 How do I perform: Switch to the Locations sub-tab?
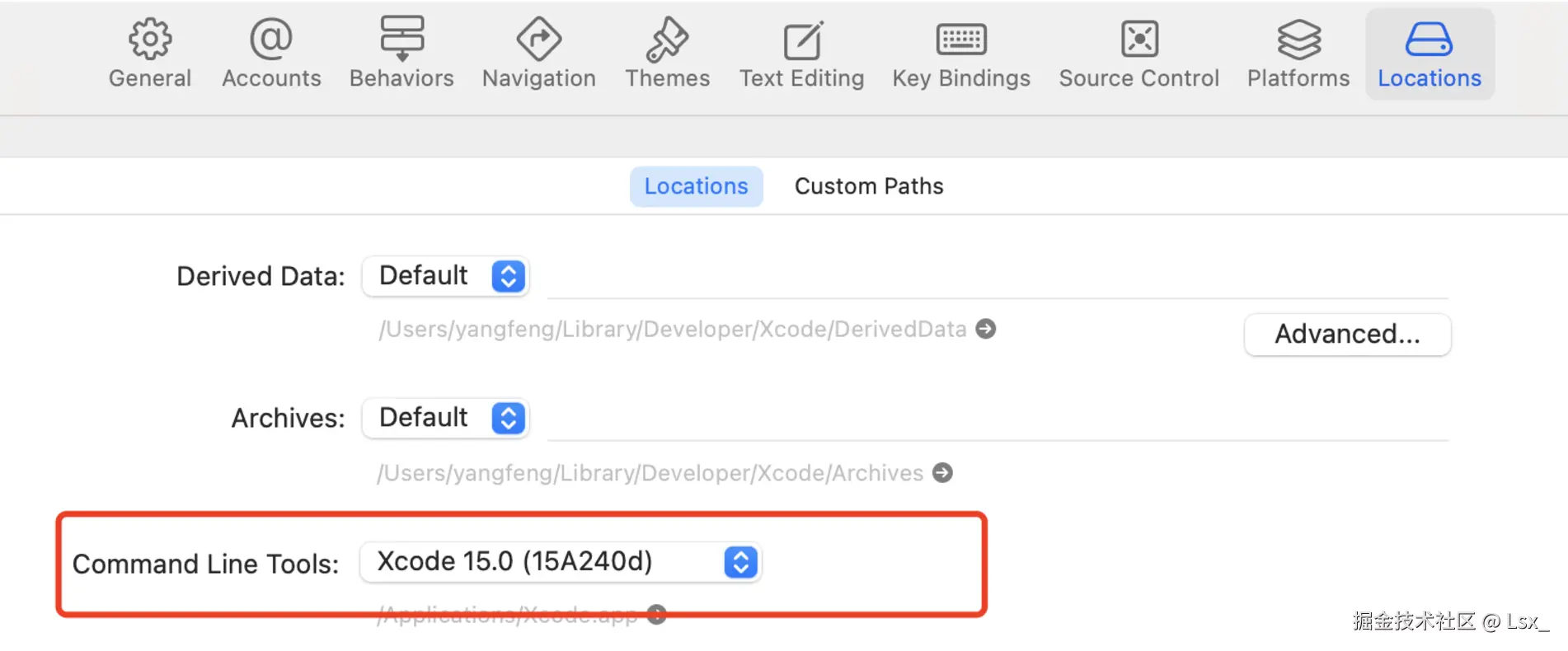pyautogui.click(x=697, y=186)
